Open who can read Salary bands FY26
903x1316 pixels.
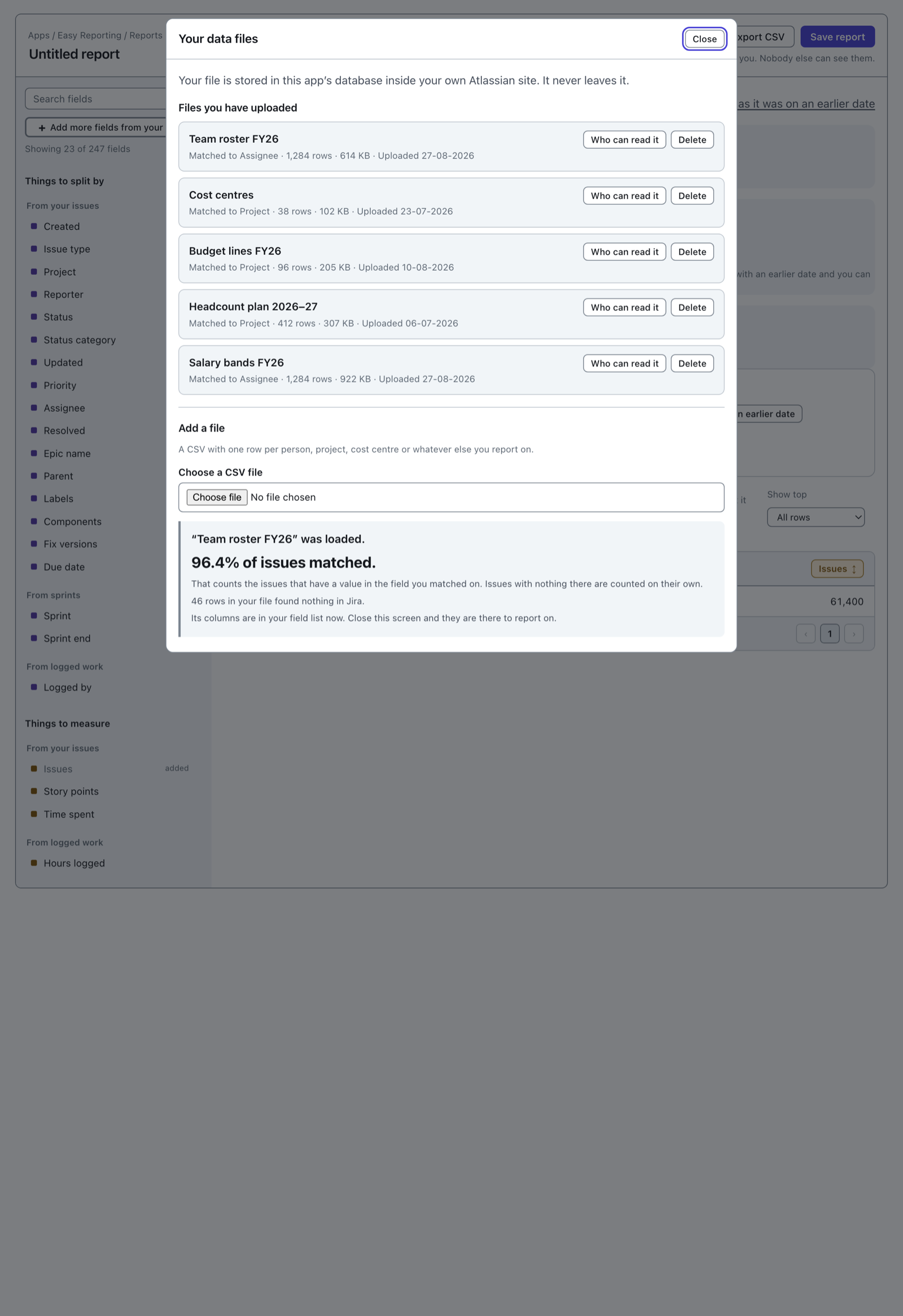pos(624,363)
